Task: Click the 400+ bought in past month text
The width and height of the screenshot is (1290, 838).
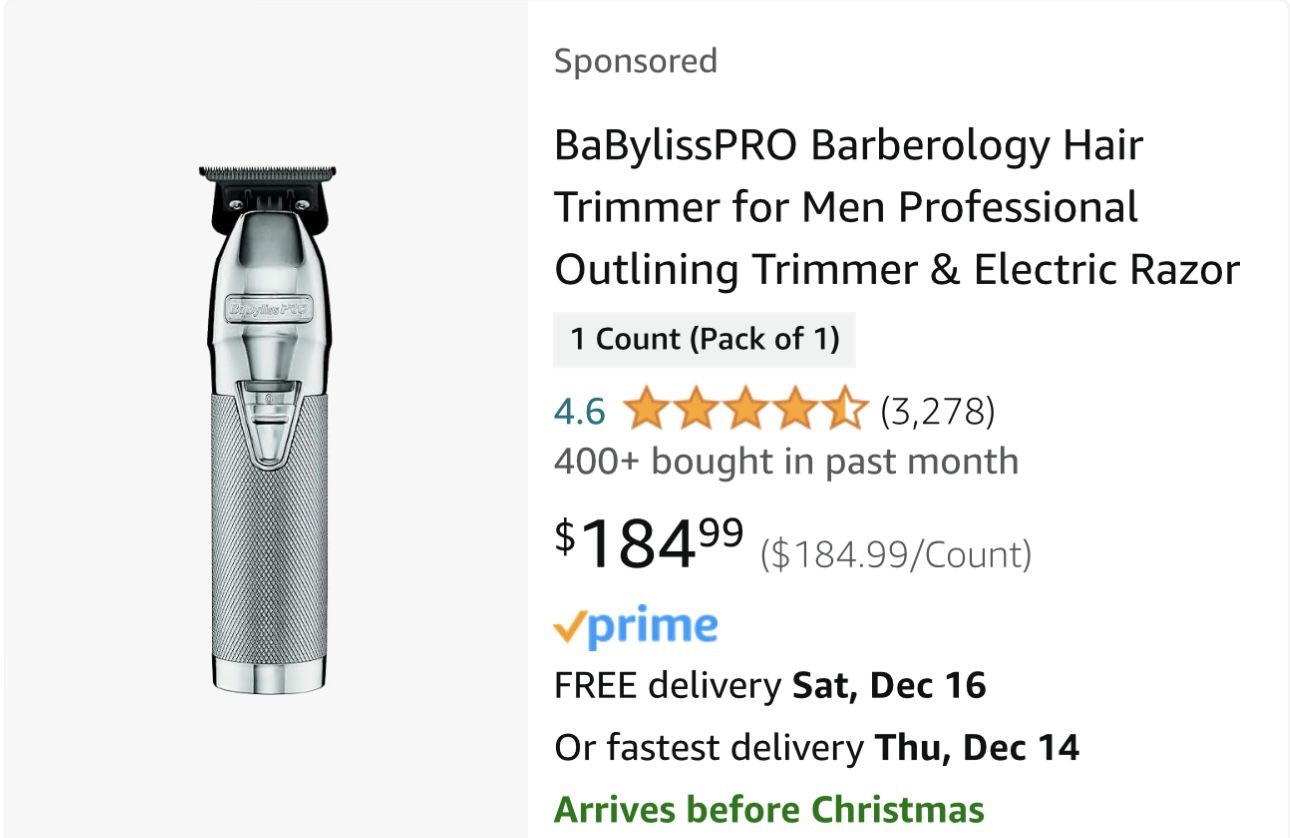Action: coord(785,461)
